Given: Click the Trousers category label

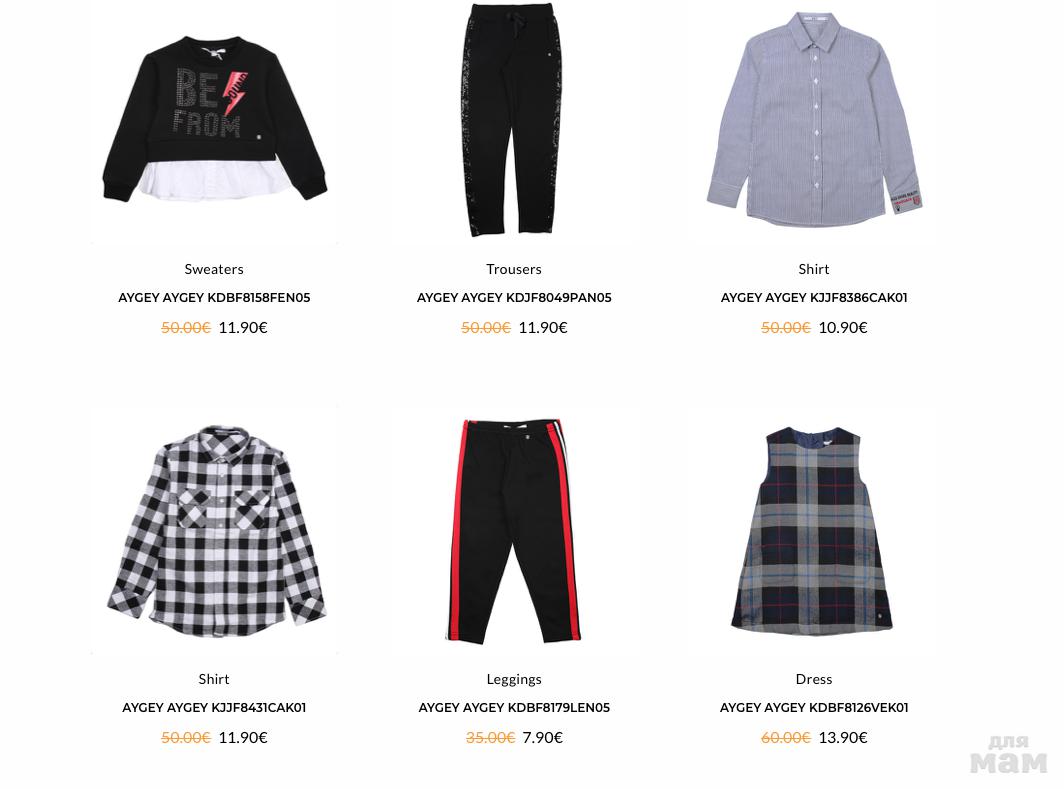Looking at the screenshot, I should (x=514, y=269).
